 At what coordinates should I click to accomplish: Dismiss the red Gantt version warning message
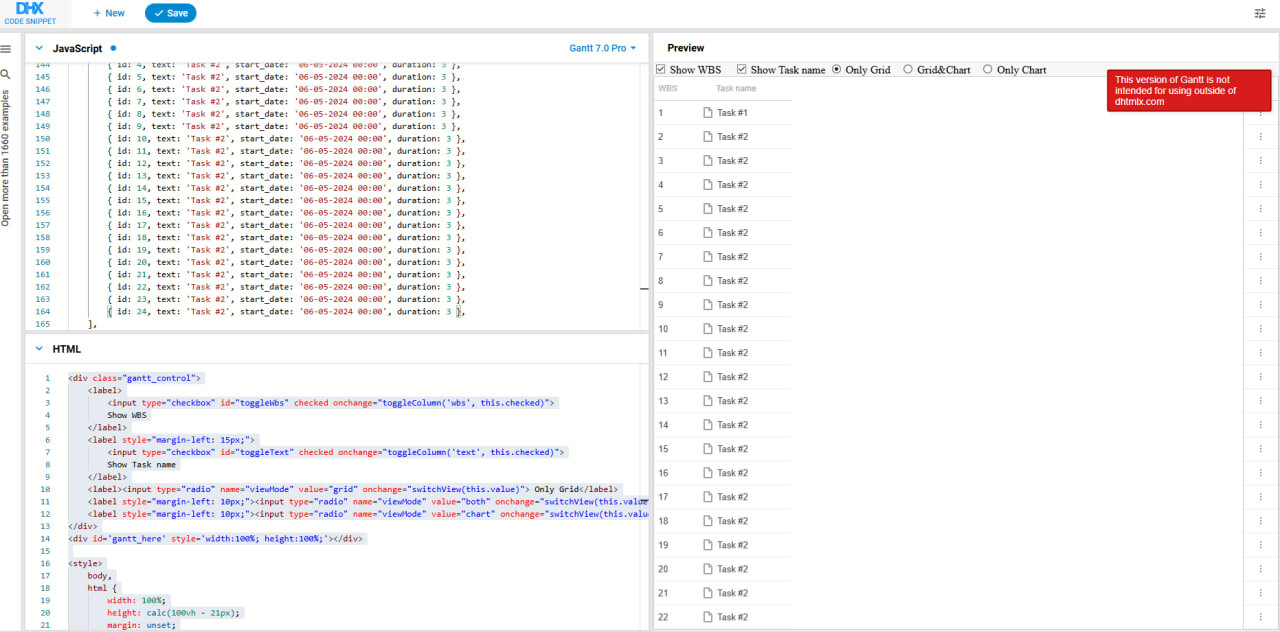(x=1188, y=91)
